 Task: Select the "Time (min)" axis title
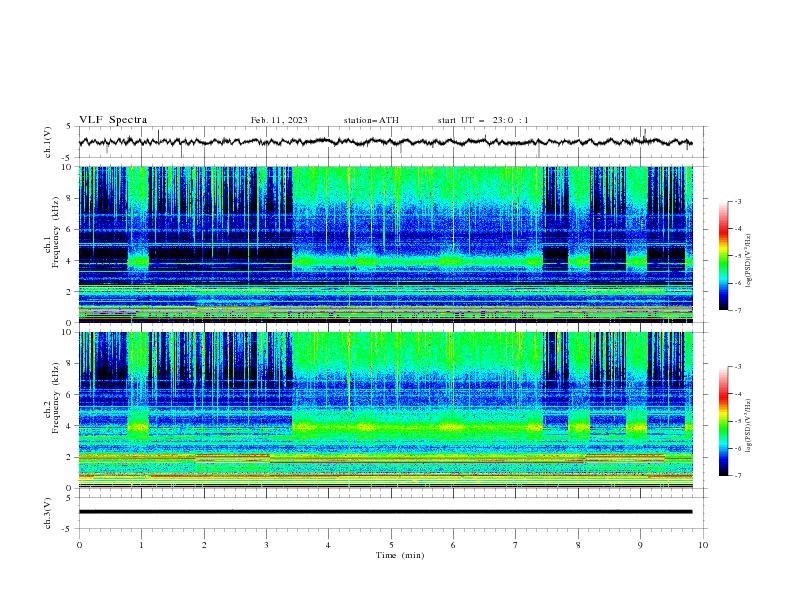(400, 555)
